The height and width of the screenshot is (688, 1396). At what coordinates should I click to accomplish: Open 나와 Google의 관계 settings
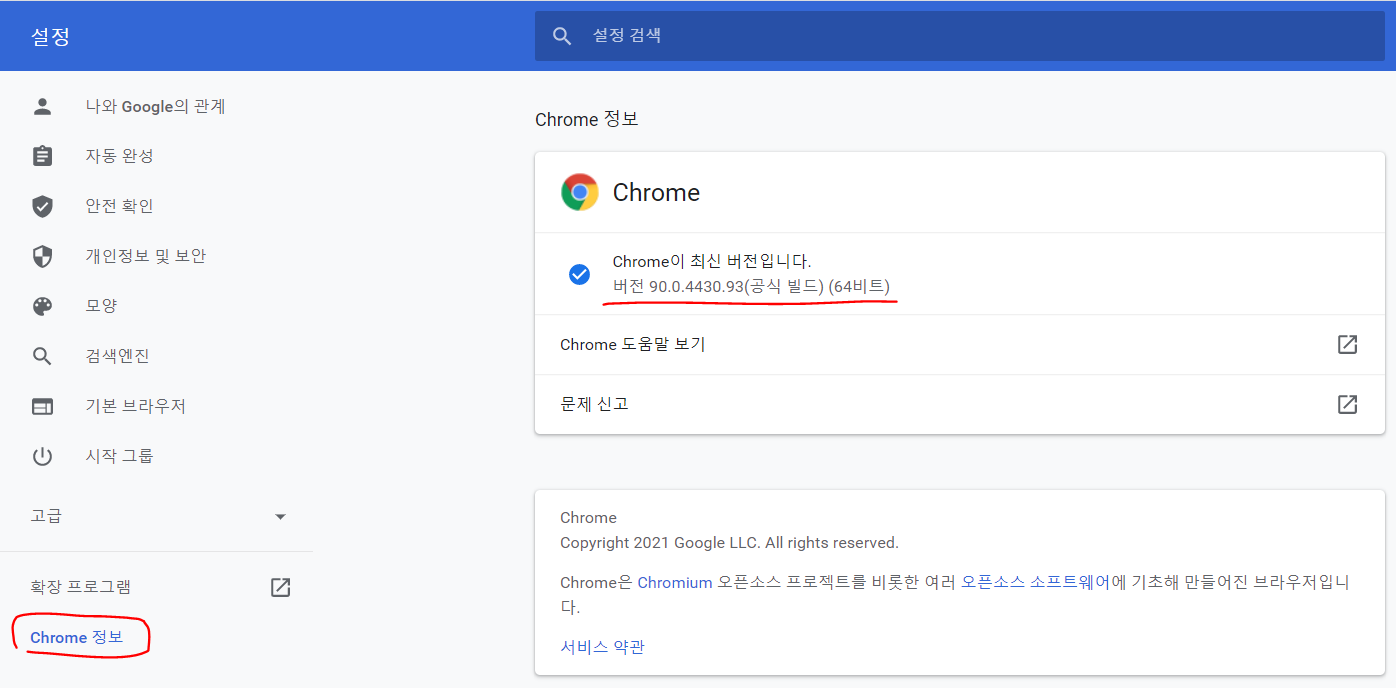pyautogui.click(x=157, y=106)
